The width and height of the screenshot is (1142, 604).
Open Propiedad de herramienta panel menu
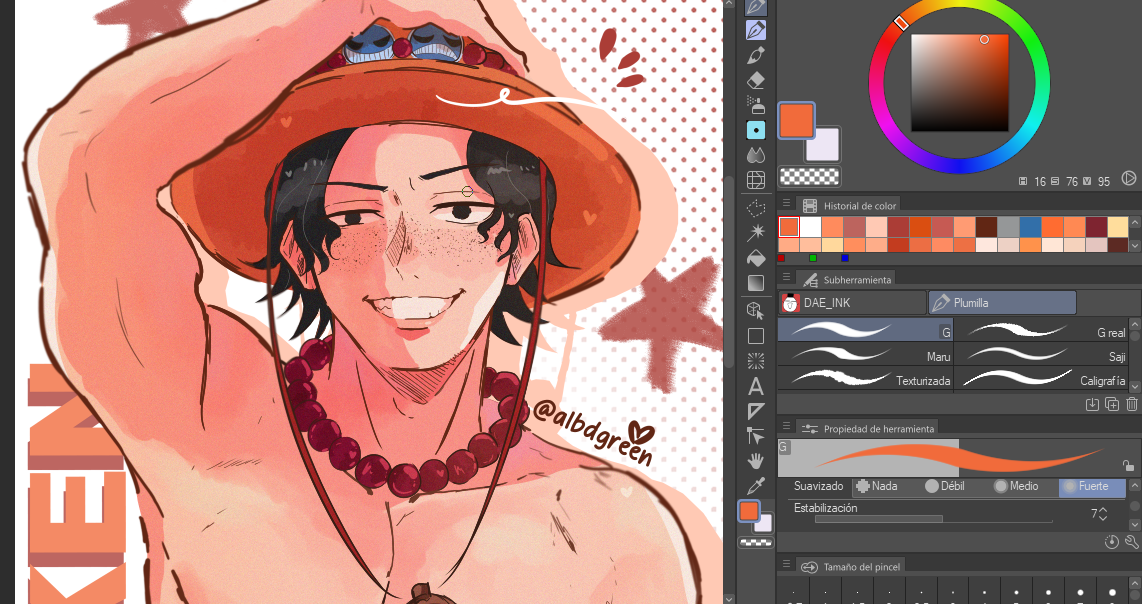pos(787,426)
